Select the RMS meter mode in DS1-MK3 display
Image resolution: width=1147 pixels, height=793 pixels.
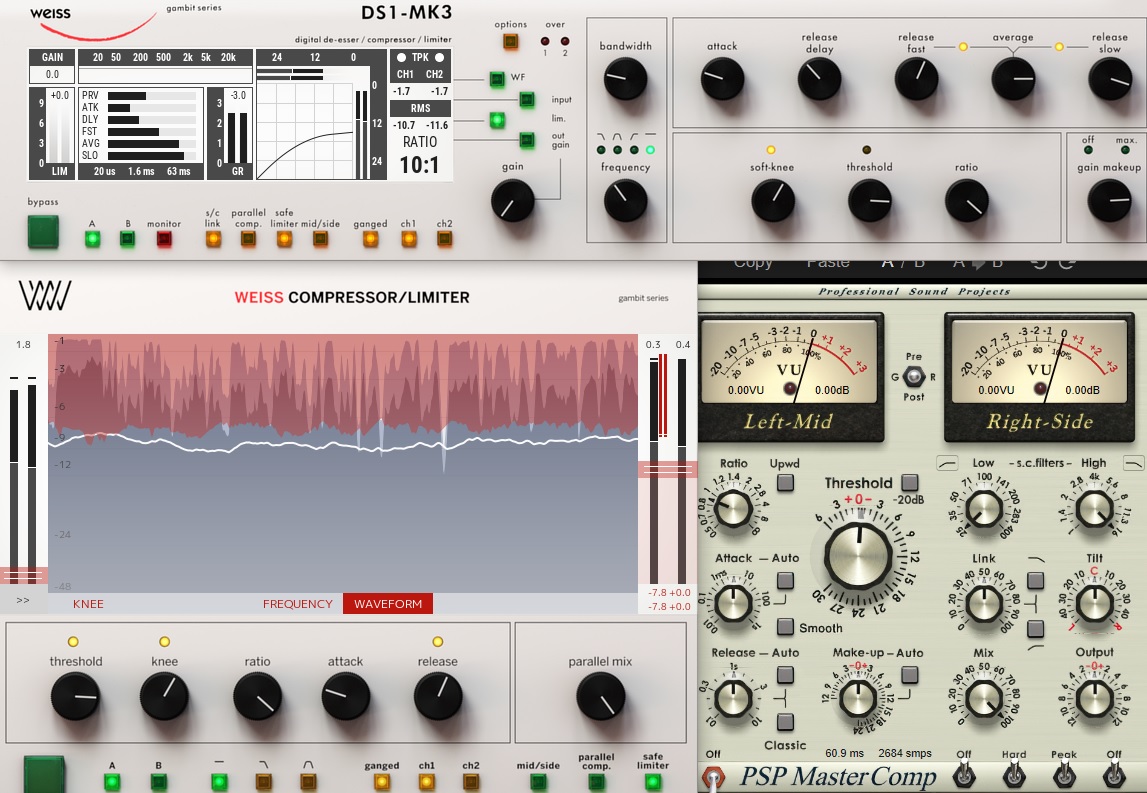(x=421, y=108)
